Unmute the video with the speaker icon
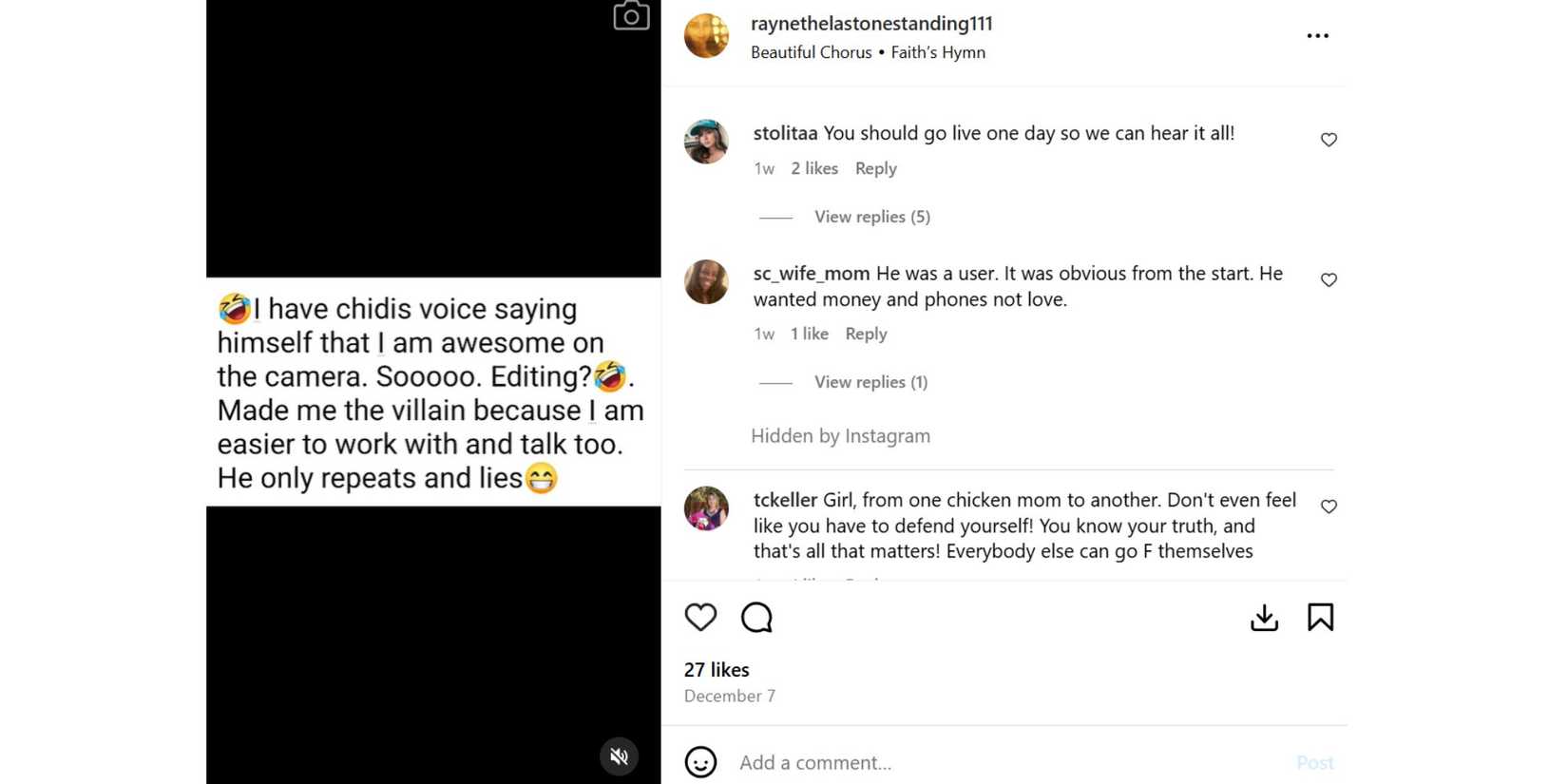This screenshot has width=1568, height=784. [619, 756]
